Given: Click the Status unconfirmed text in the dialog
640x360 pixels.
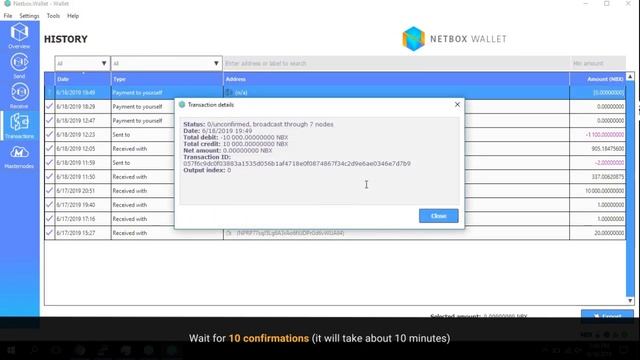Looking at the screenshot, I should coord(258,124).
